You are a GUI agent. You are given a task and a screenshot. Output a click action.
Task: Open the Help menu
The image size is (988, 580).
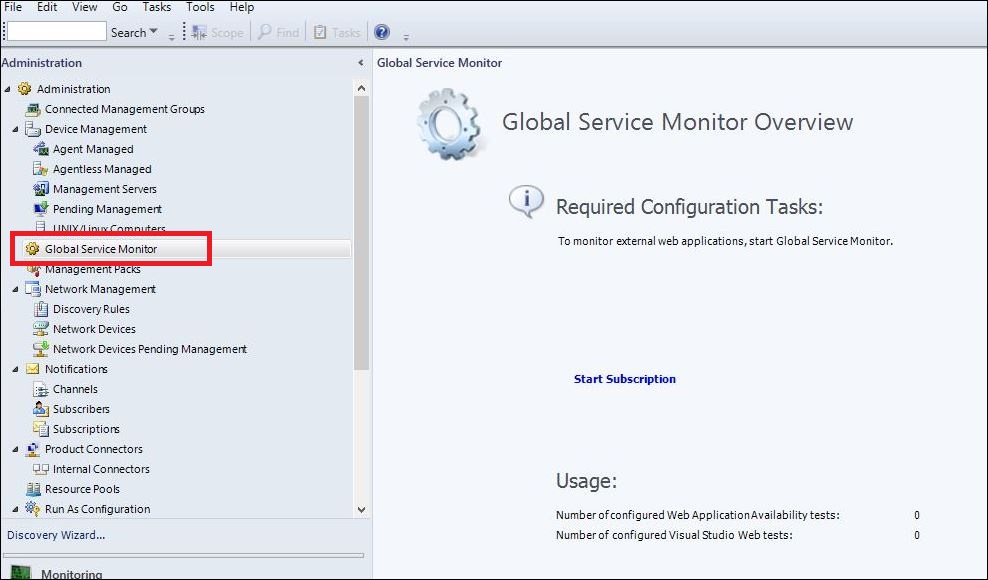pos(242,7)
